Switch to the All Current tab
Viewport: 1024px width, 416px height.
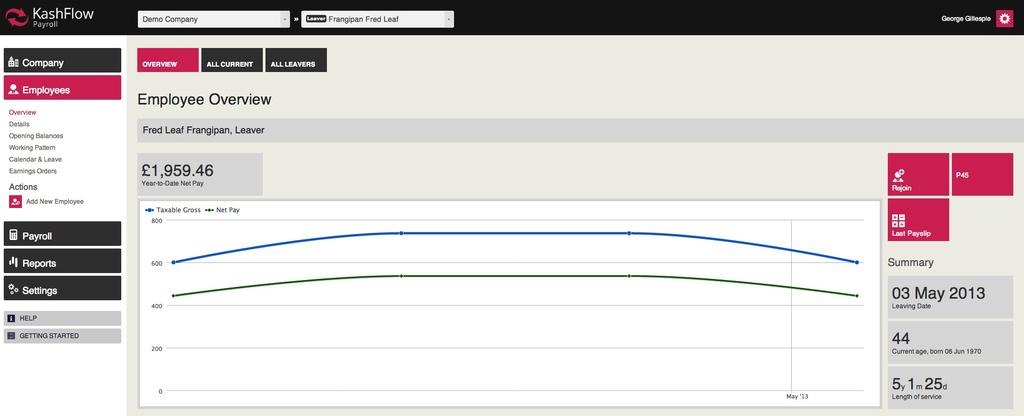[x=231, y=61]
